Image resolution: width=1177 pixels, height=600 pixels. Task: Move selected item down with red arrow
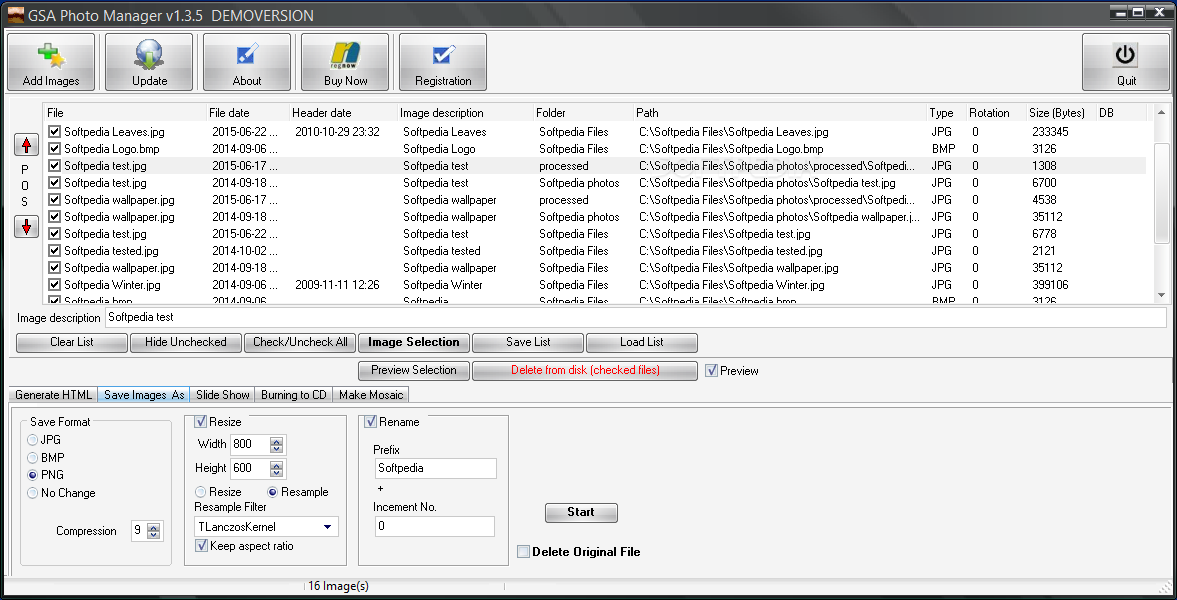[x=26, y=226]
